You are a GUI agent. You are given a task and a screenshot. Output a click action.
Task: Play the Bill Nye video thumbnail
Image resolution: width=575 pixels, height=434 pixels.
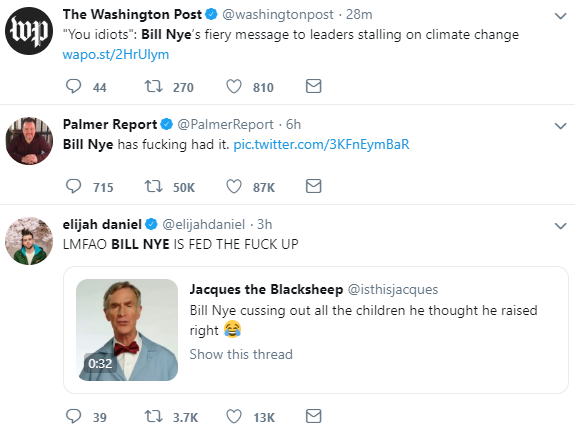coord(127,330)
